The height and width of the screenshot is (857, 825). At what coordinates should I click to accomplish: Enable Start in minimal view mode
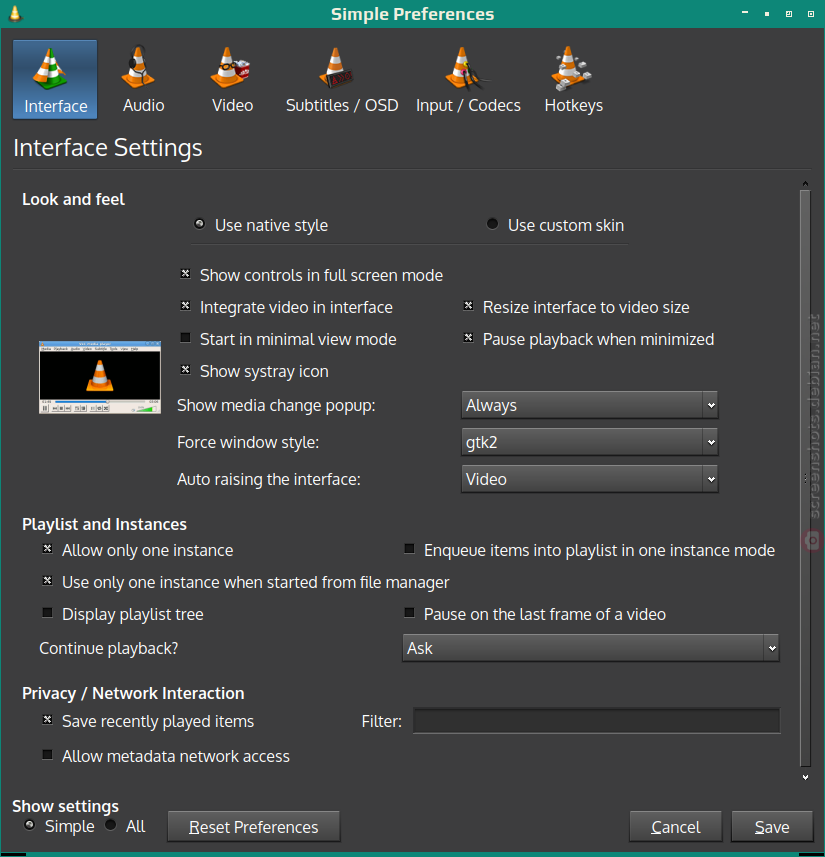click(x=185, y=338)
